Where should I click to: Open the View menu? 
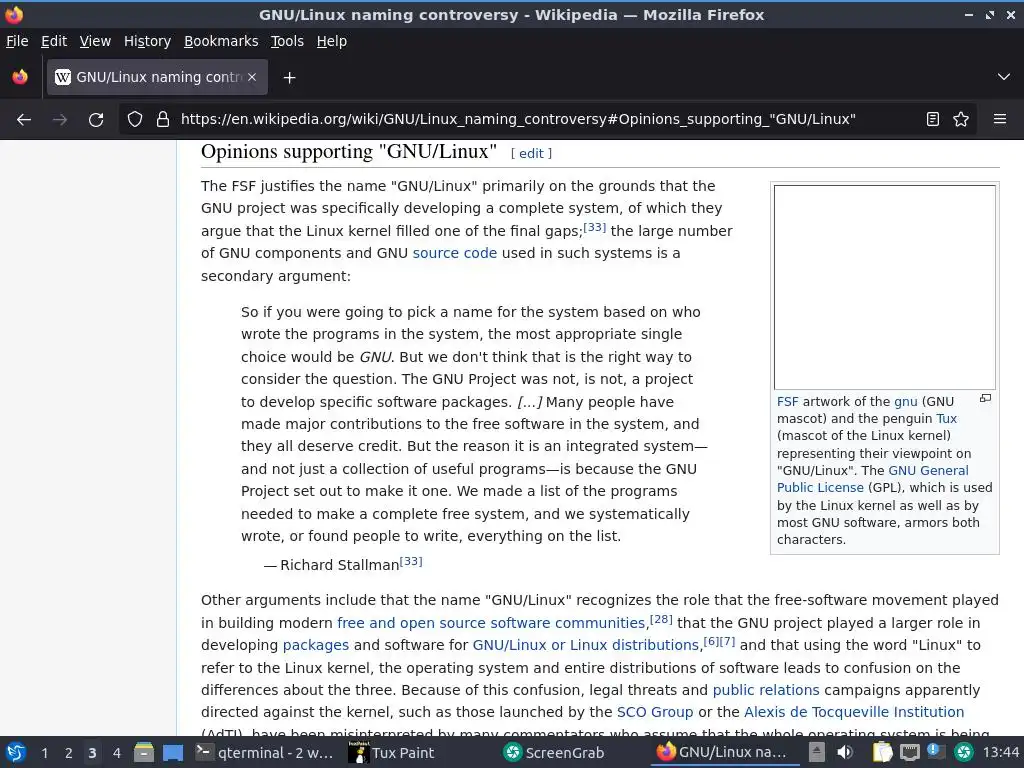click(x=95, y=41)
